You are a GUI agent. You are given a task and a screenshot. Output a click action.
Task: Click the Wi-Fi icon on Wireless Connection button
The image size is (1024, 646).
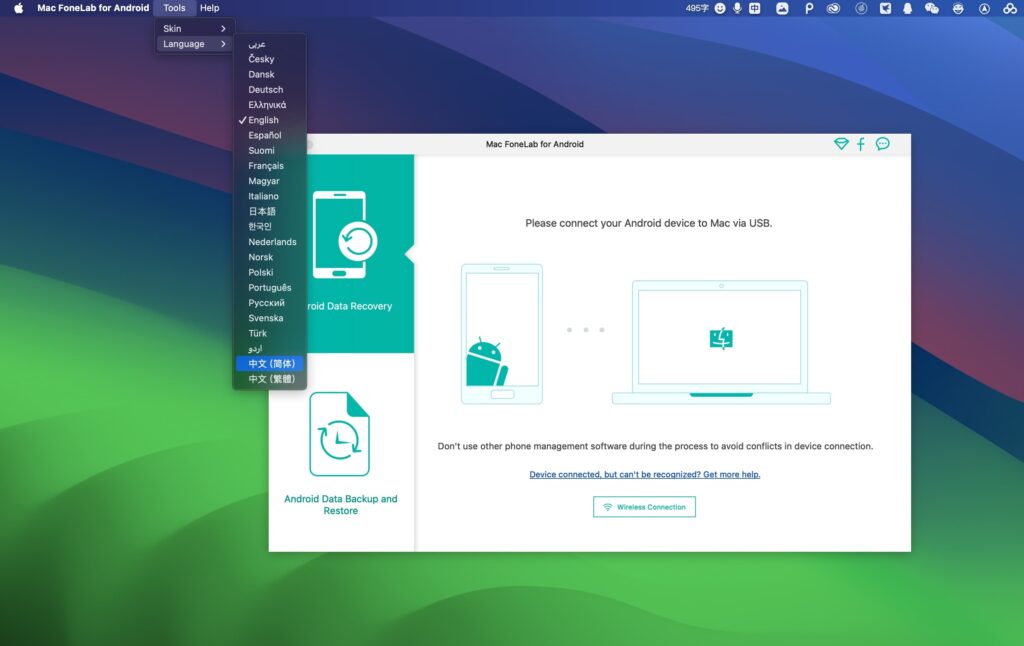(x=608, y=506)
